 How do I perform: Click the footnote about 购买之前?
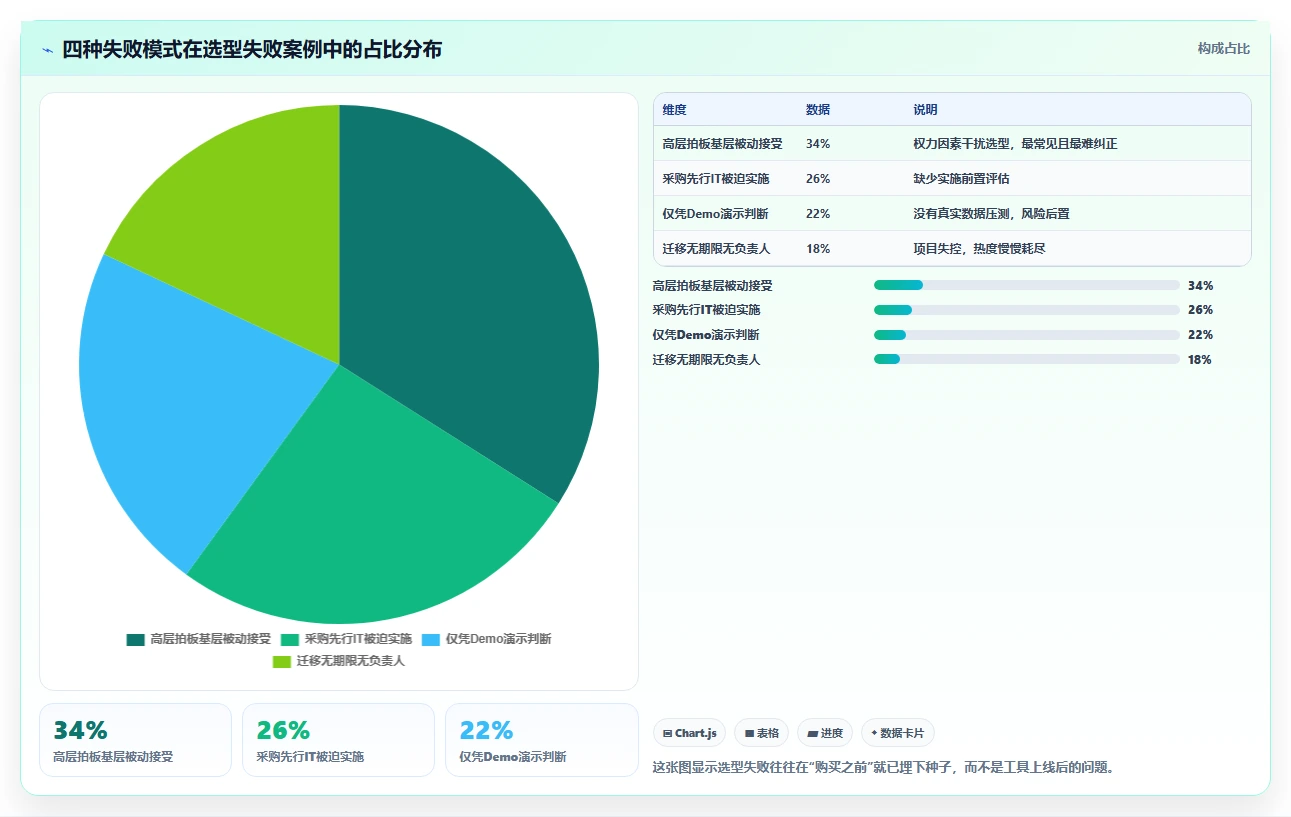pos(883,768)
